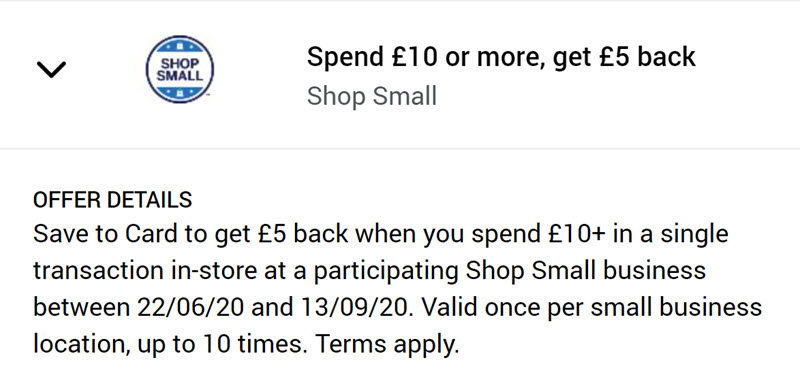Image resolution: width=800 pixels, height=390 pixels.
Task: Click the word 'SHOP' inside the badge
Action: (x=180, y=65)
